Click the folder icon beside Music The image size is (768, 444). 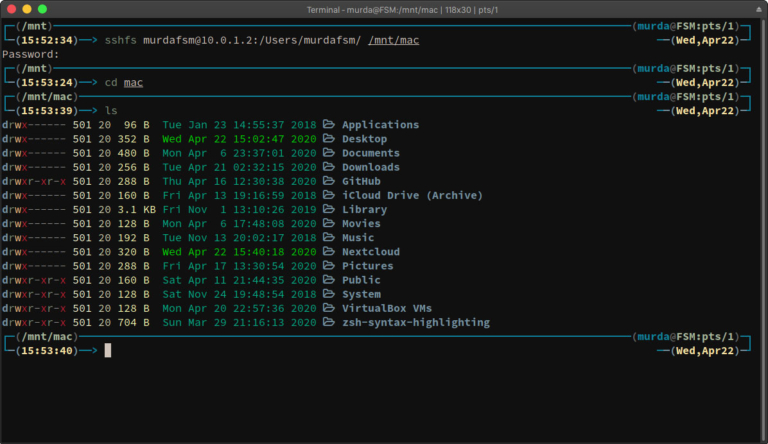point(329,238)
